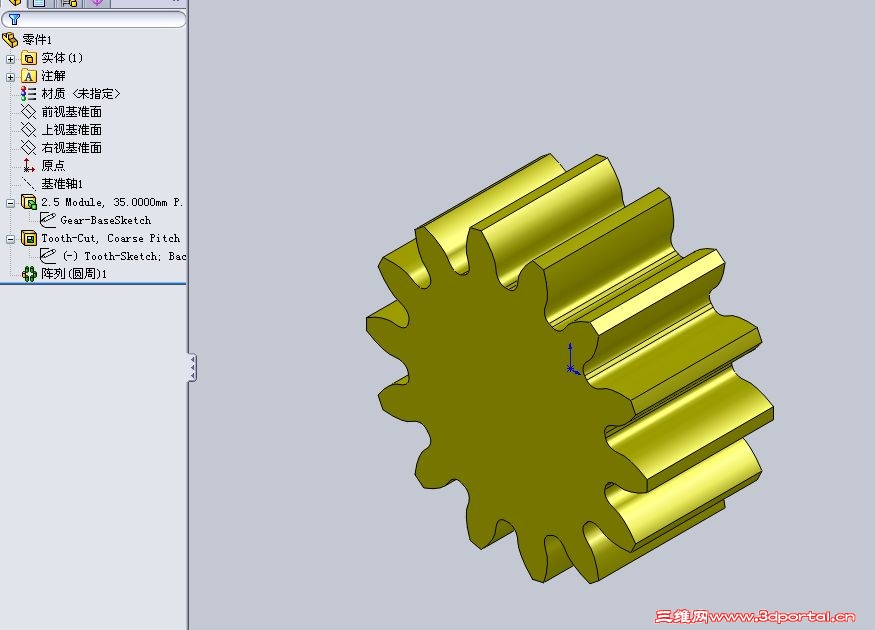Select the 右视基准面 label

pos(71,147)
